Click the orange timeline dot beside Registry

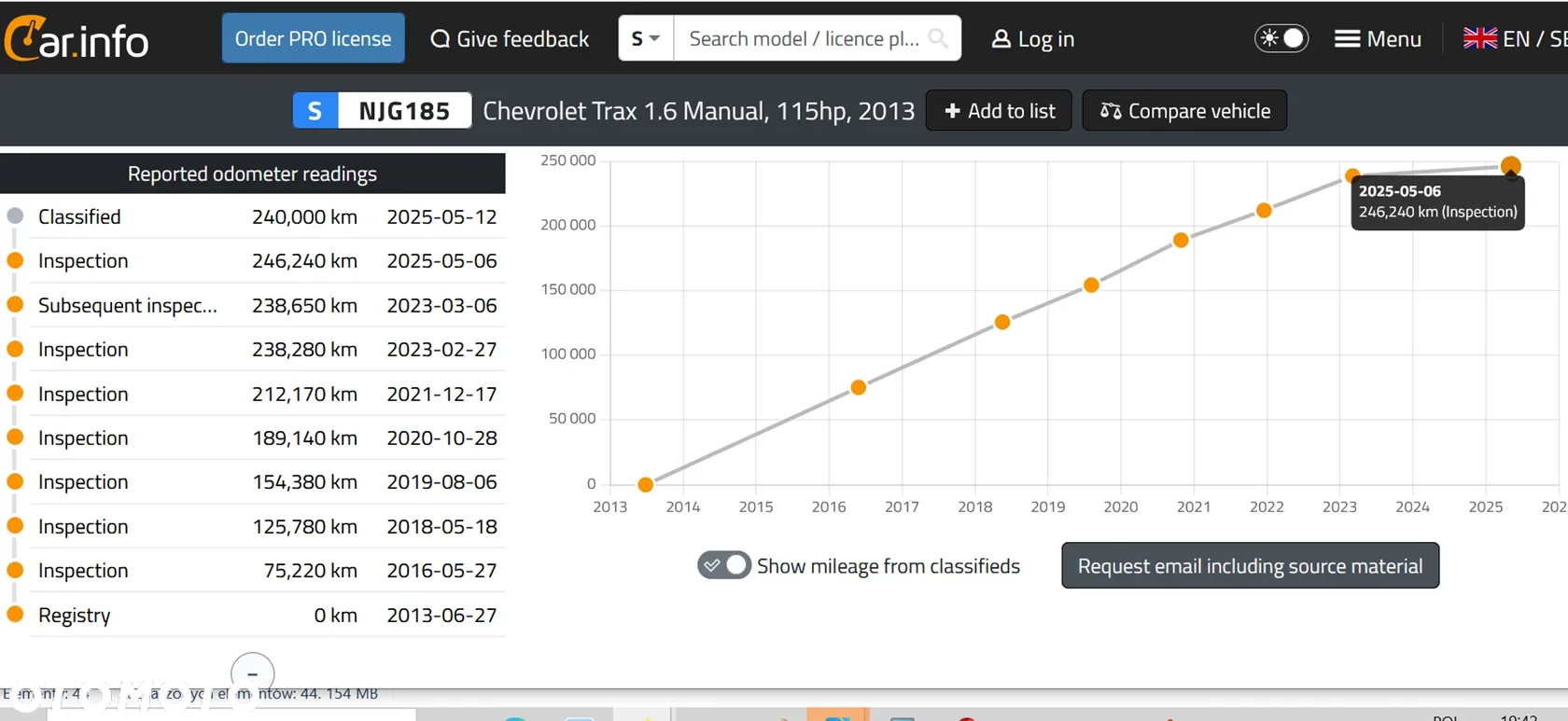15,614
